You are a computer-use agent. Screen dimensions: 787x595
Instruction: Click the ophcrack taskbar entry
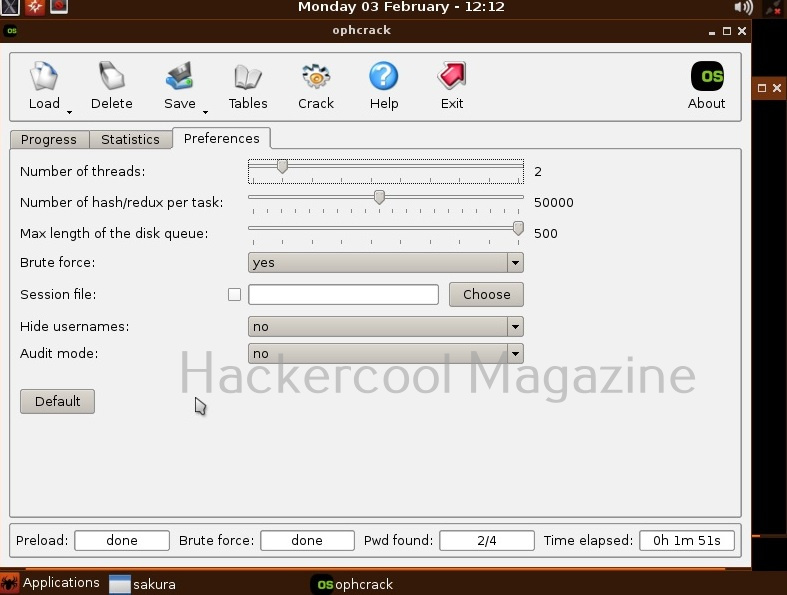(354, 584)
